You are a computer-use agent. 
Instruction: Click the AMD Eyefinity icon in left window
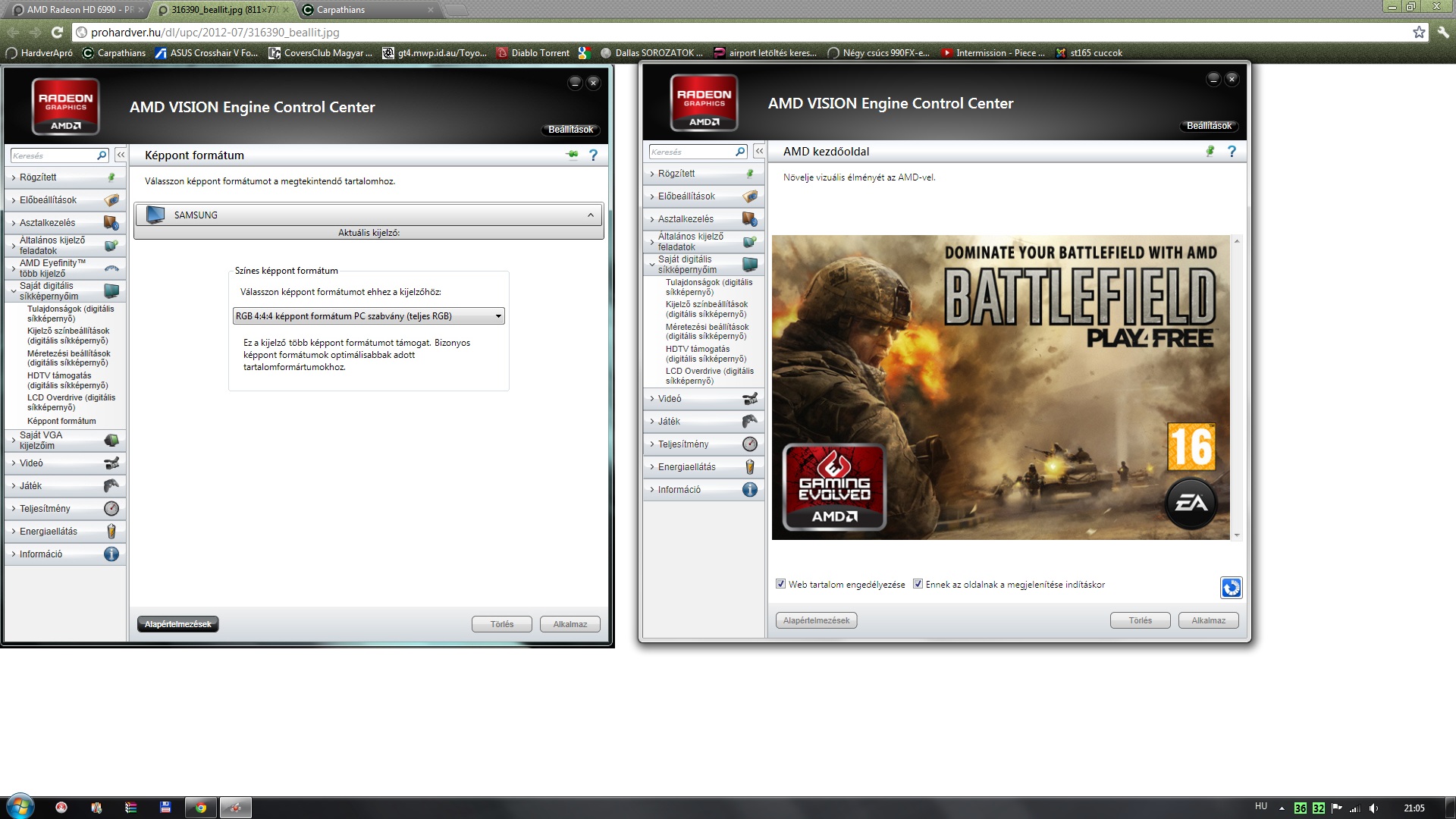click(111, 268)
